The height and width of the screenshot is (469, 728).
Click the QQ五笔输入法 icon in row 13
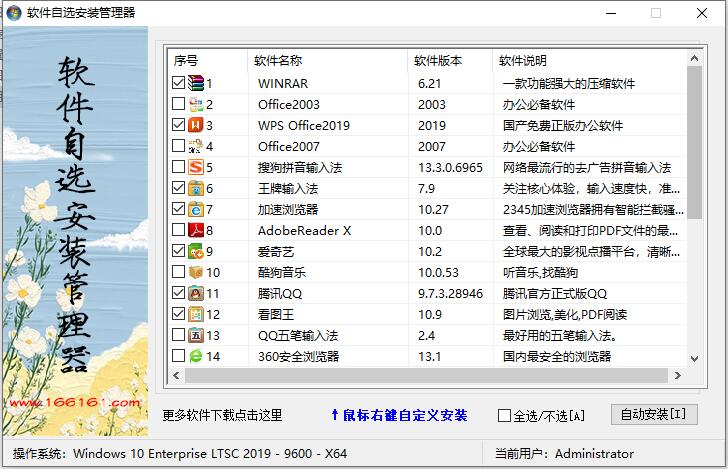pos(195,335)
